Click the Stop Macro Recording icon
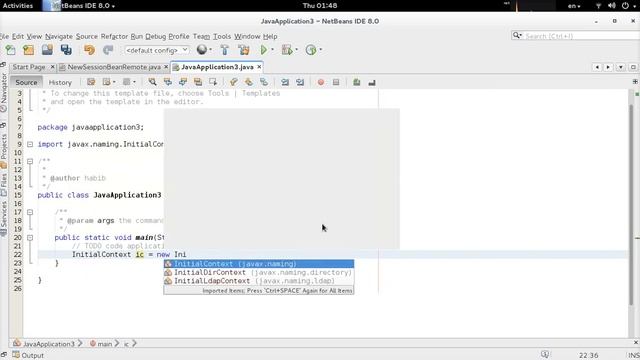Screen dimensions: 640x360 point(336,82)
